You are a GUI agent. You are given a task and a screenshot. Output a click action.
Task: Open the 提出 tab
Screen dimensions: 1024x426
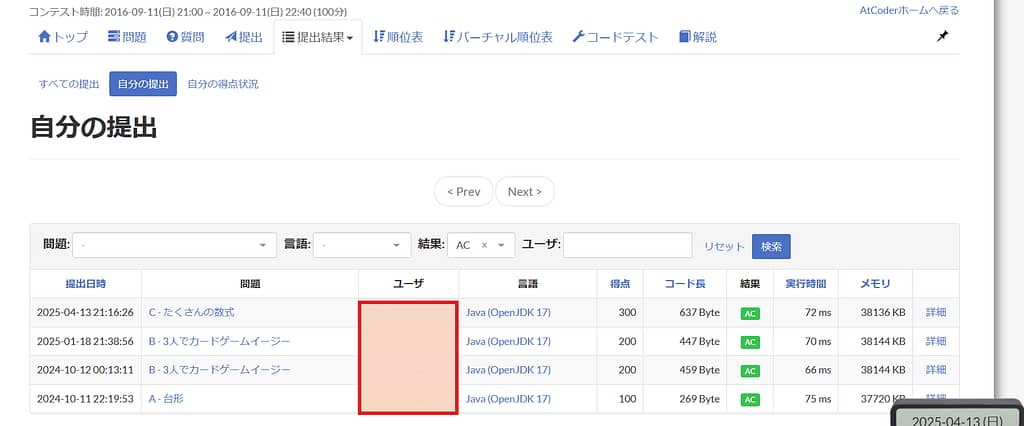(x=244, y=37)
